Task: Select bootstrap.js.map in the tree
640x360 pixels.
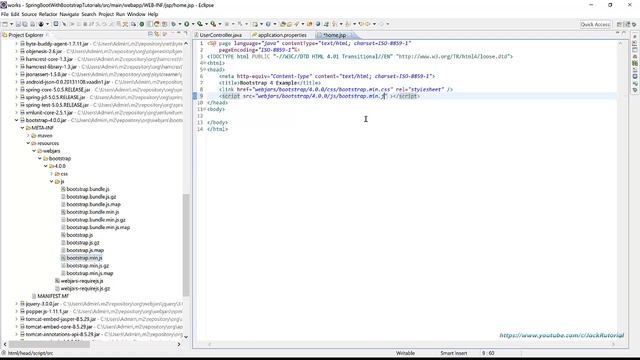Action: (x=85, y=250)
